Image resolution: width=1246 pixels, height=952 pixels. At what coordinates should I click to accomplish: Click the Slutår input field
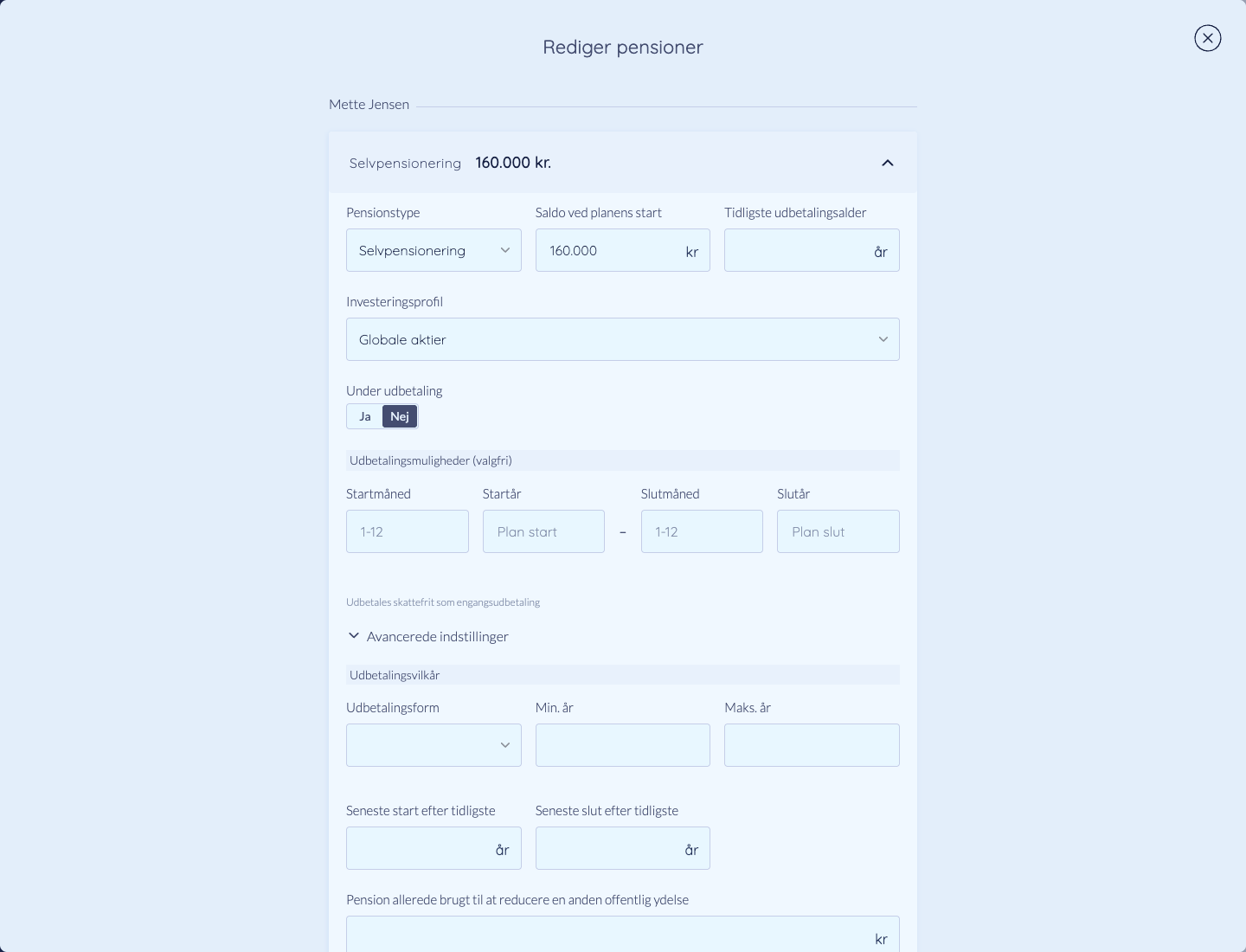[838, 531]
